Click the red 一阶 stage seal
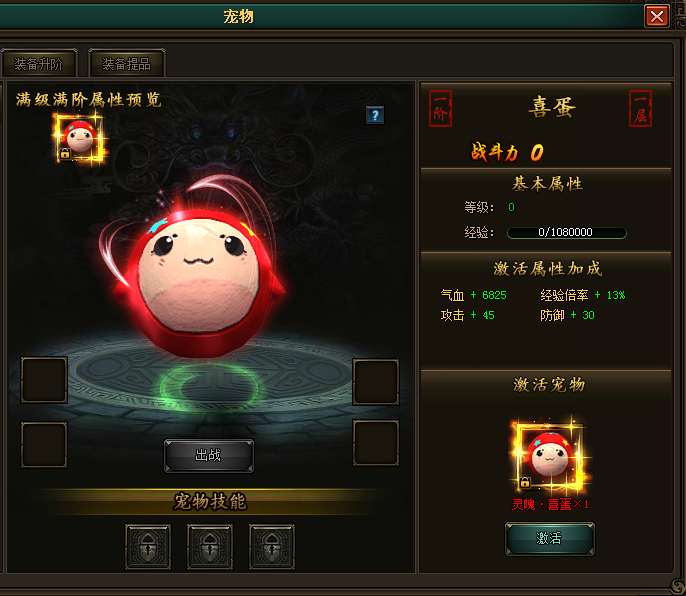Image resolution: width=686 pixels, height=596 pixels. click(440, 109)
